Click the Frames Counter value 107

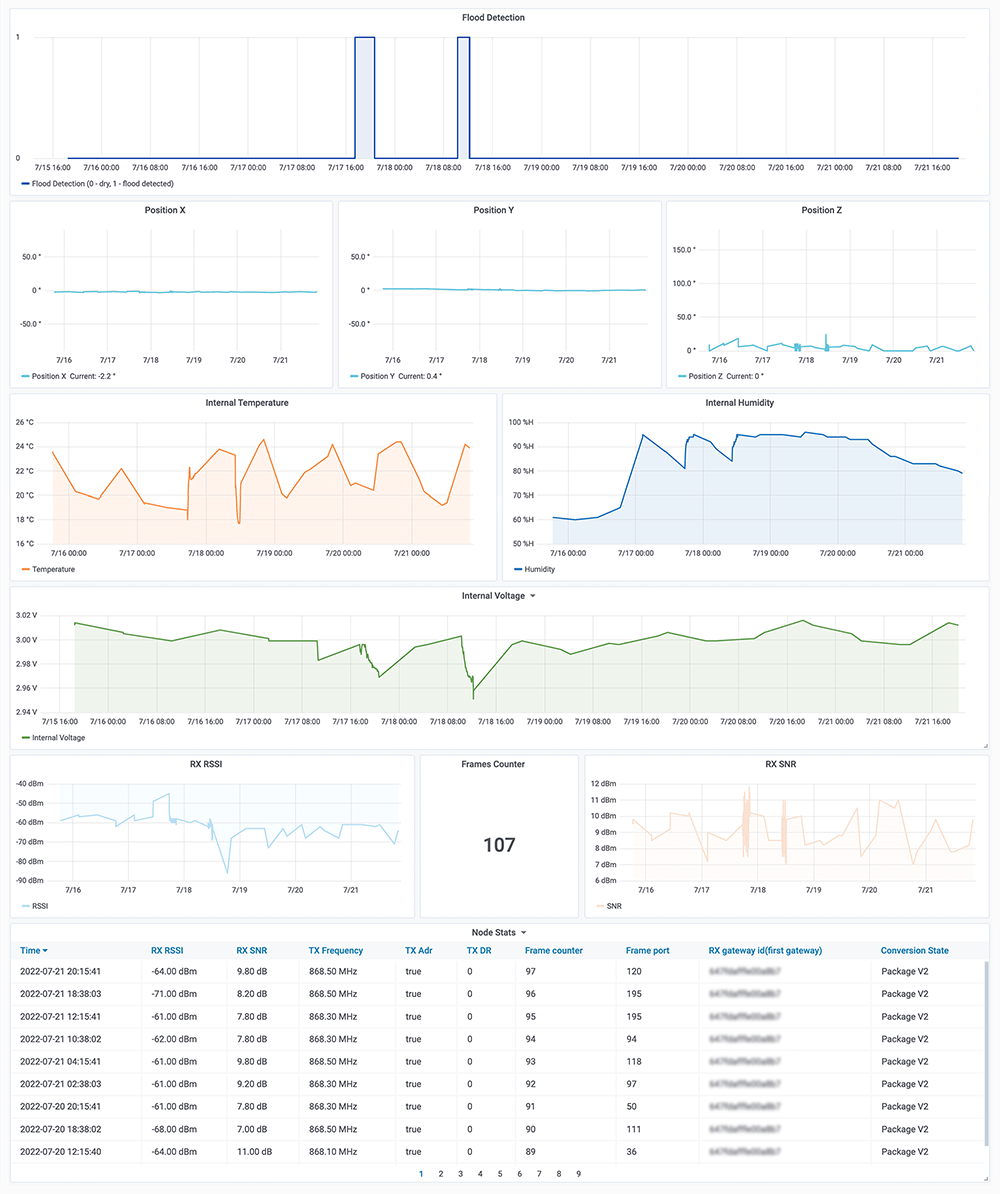(x=500, y=845)
